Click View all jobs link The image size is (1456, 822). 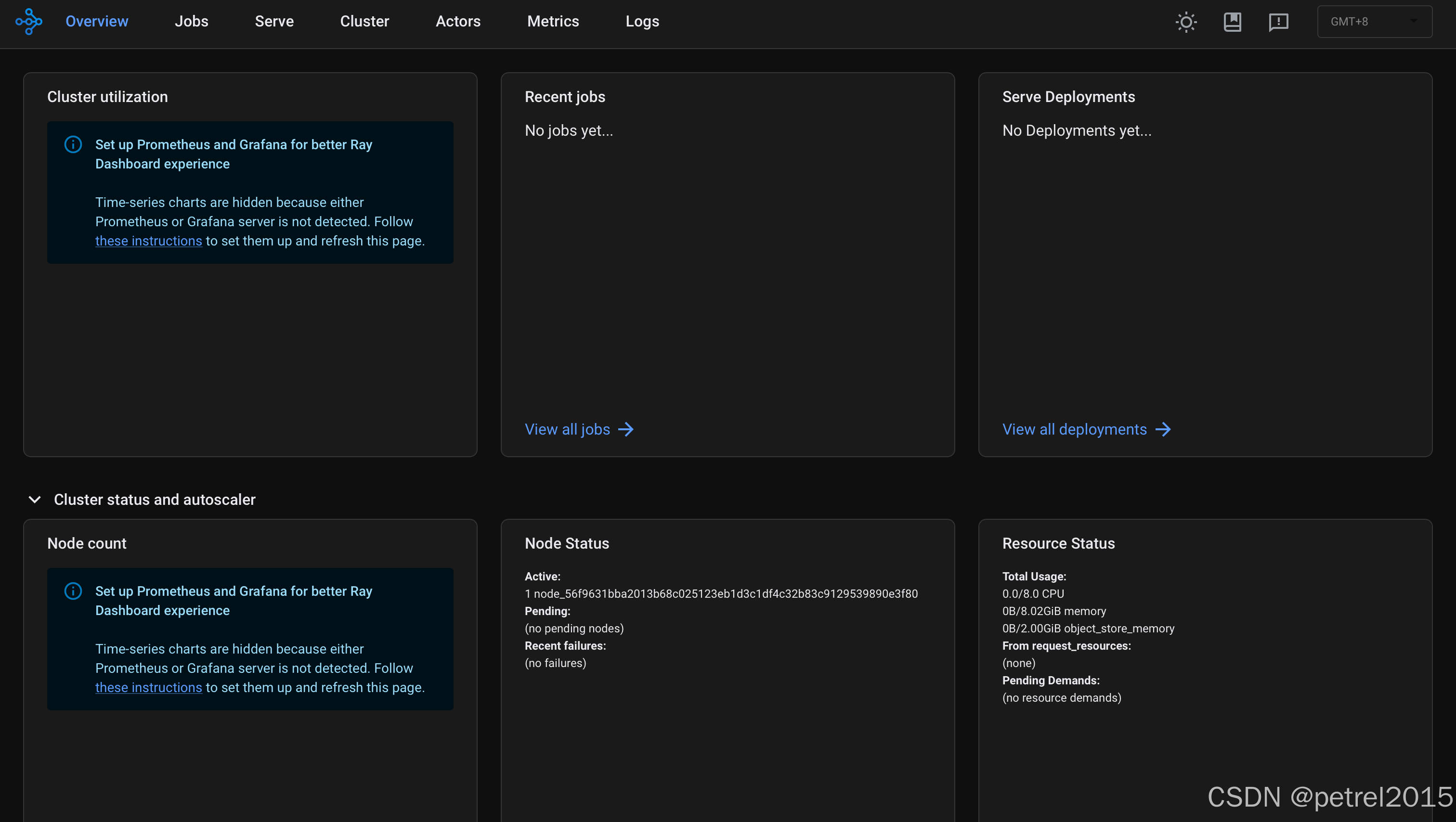pos(567,429)
